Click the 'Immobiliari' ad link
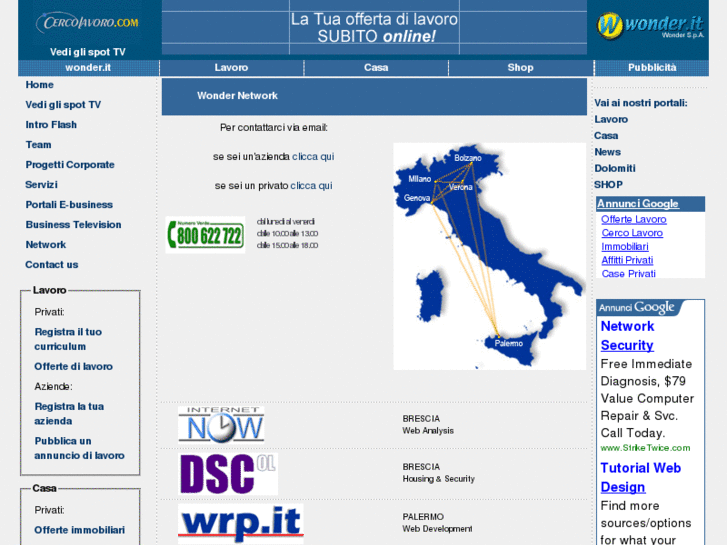The image size is (727, 545). (x=625, y=247)
